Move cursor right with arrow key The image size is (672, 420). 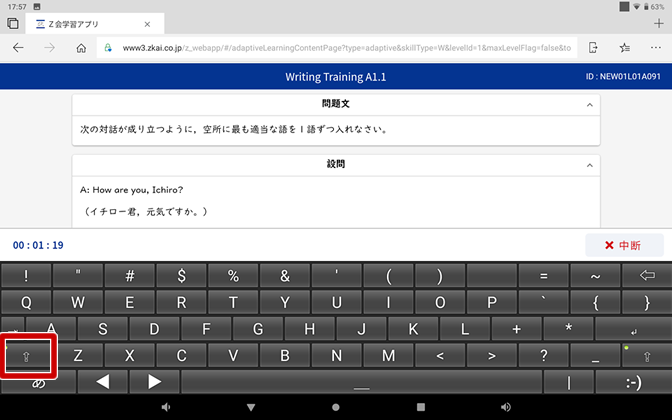click(154, 382)
